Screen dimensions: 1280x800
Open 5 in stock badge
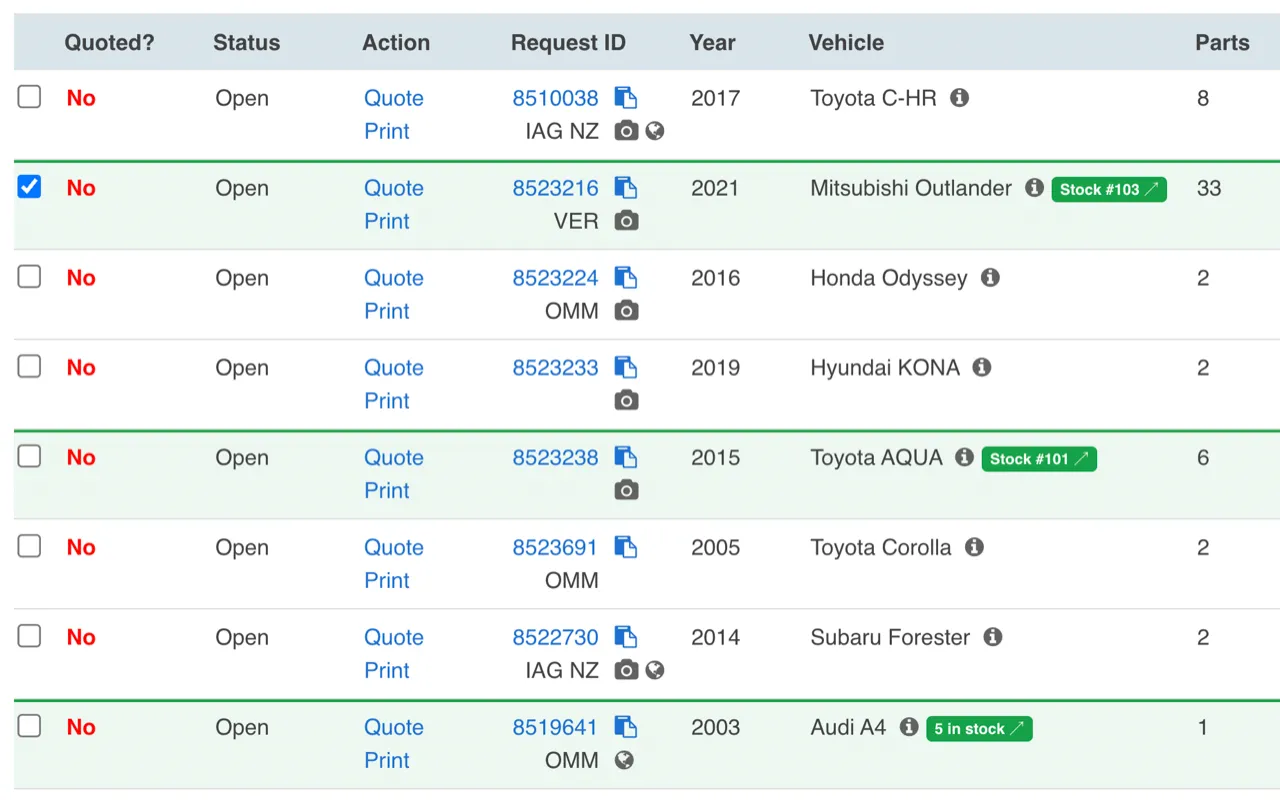pos(979,729)
